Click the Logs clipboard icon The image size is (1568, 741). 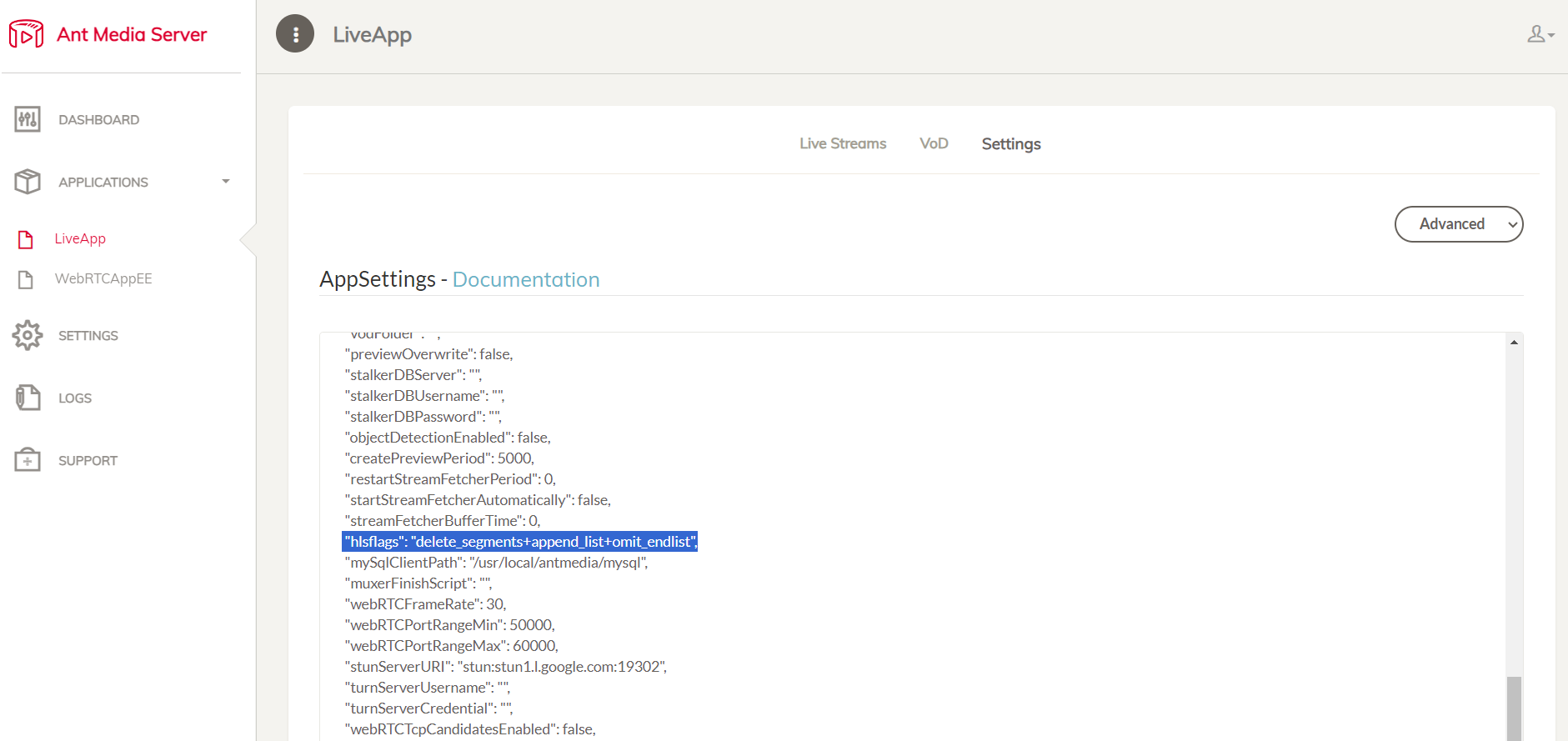(x=28, y=398)
